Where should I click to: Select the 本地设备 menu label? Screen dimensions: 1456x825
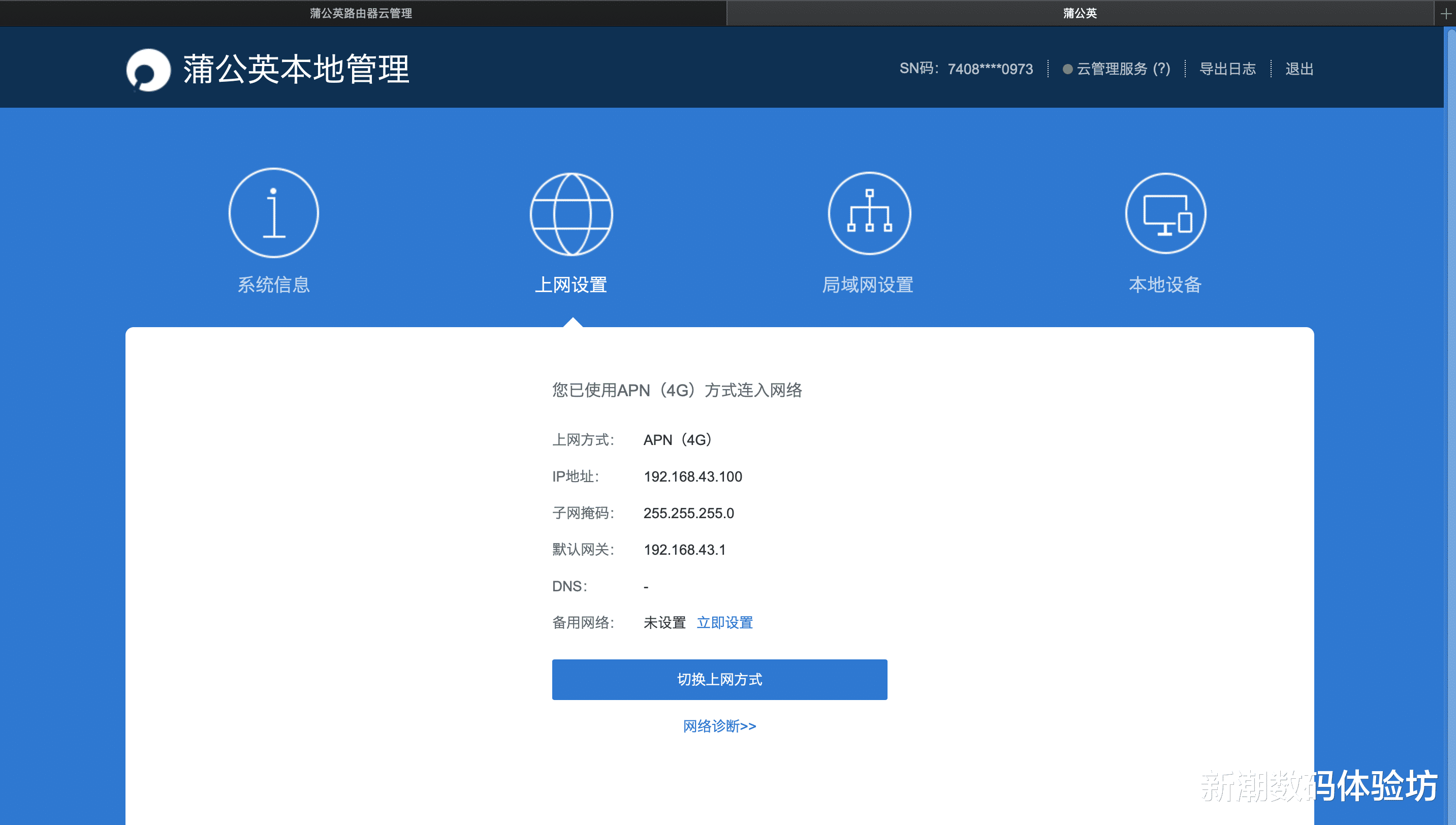(1165, 285)
